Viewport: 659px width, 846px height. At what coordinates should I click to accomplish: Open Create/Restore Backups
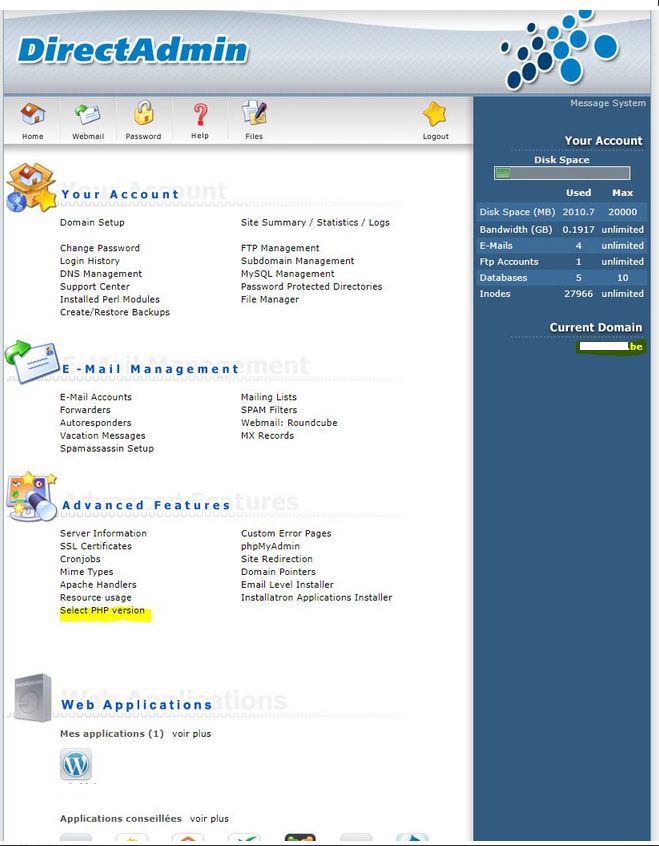coord(115,312)
